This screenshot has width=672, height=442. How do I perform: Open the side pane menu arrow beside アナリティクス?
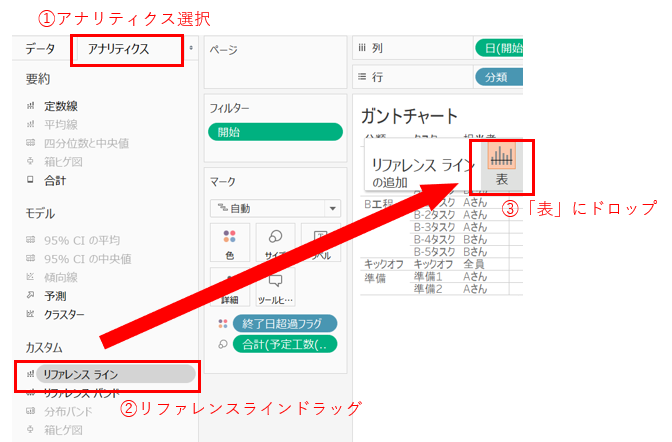coord(191,48)
